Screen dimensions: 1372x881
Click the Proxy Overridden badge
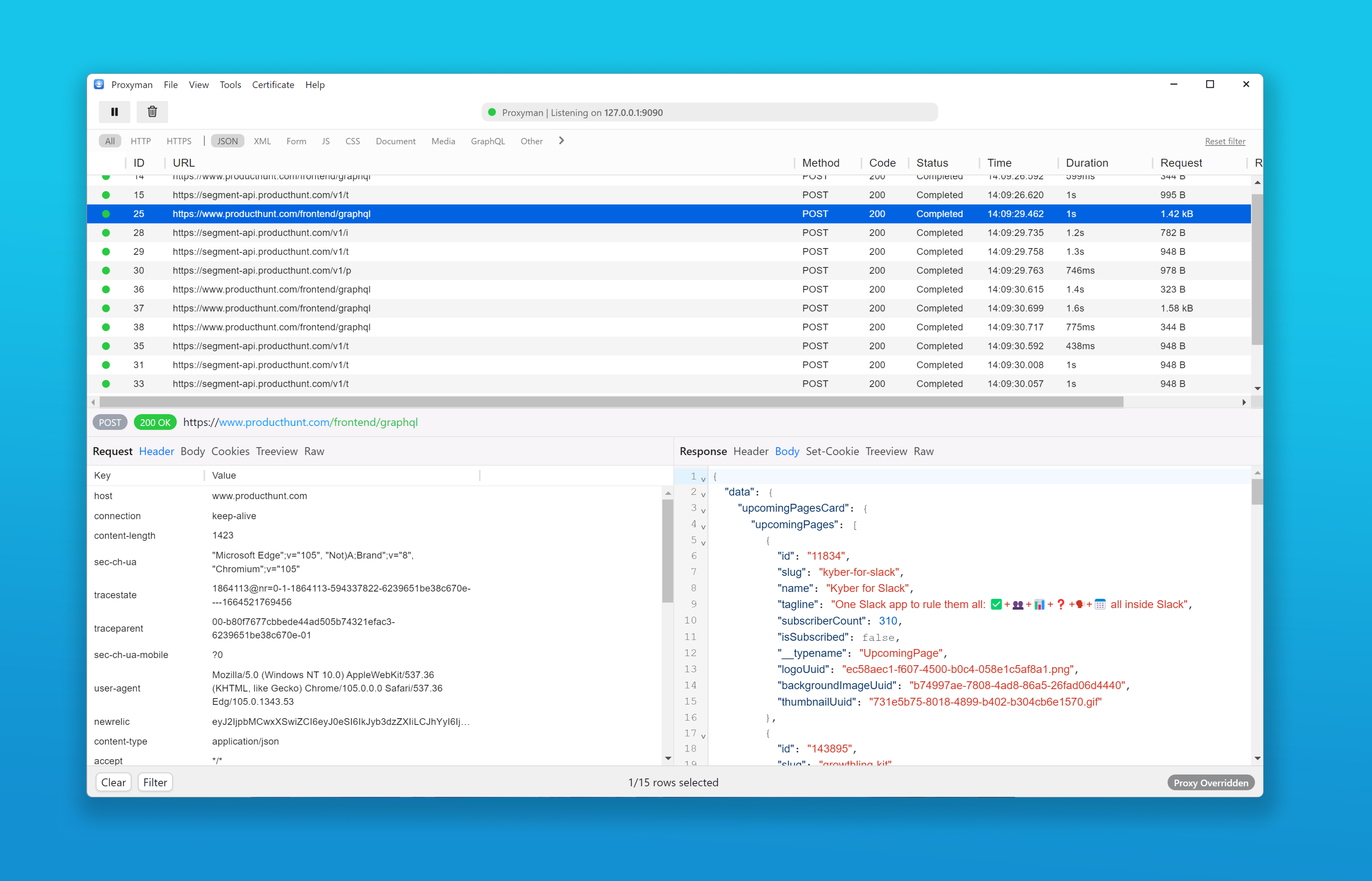tap(1211, 783)
